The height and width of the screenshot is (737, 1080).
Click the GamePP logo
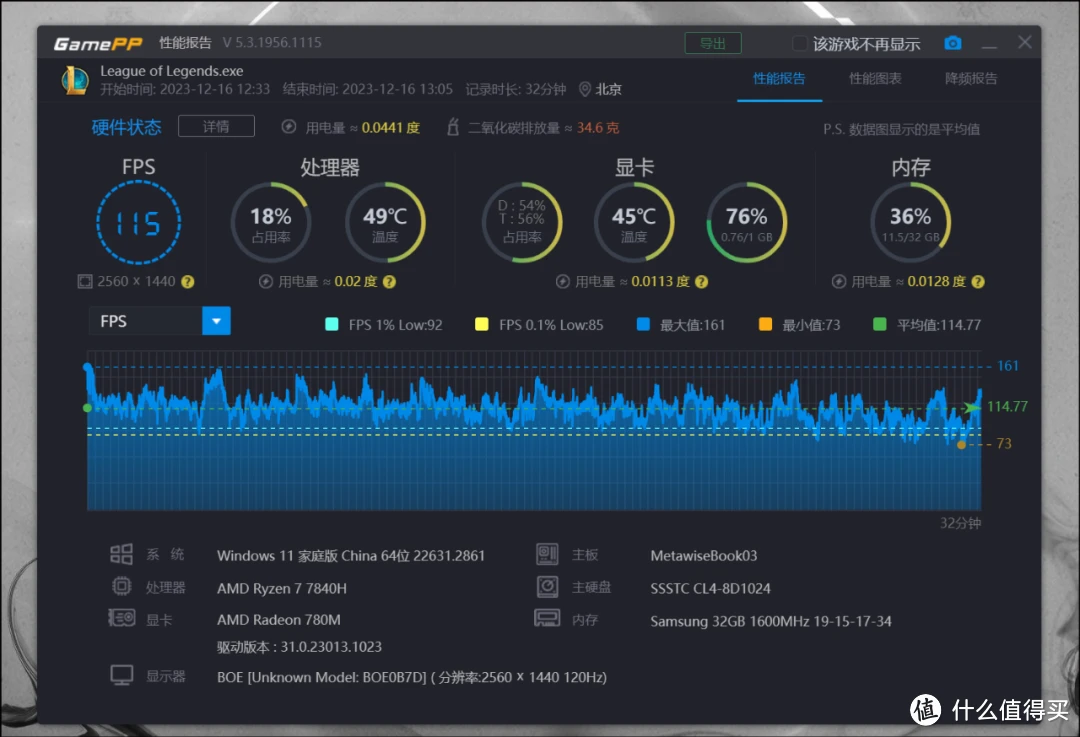[x=98, y=43]
